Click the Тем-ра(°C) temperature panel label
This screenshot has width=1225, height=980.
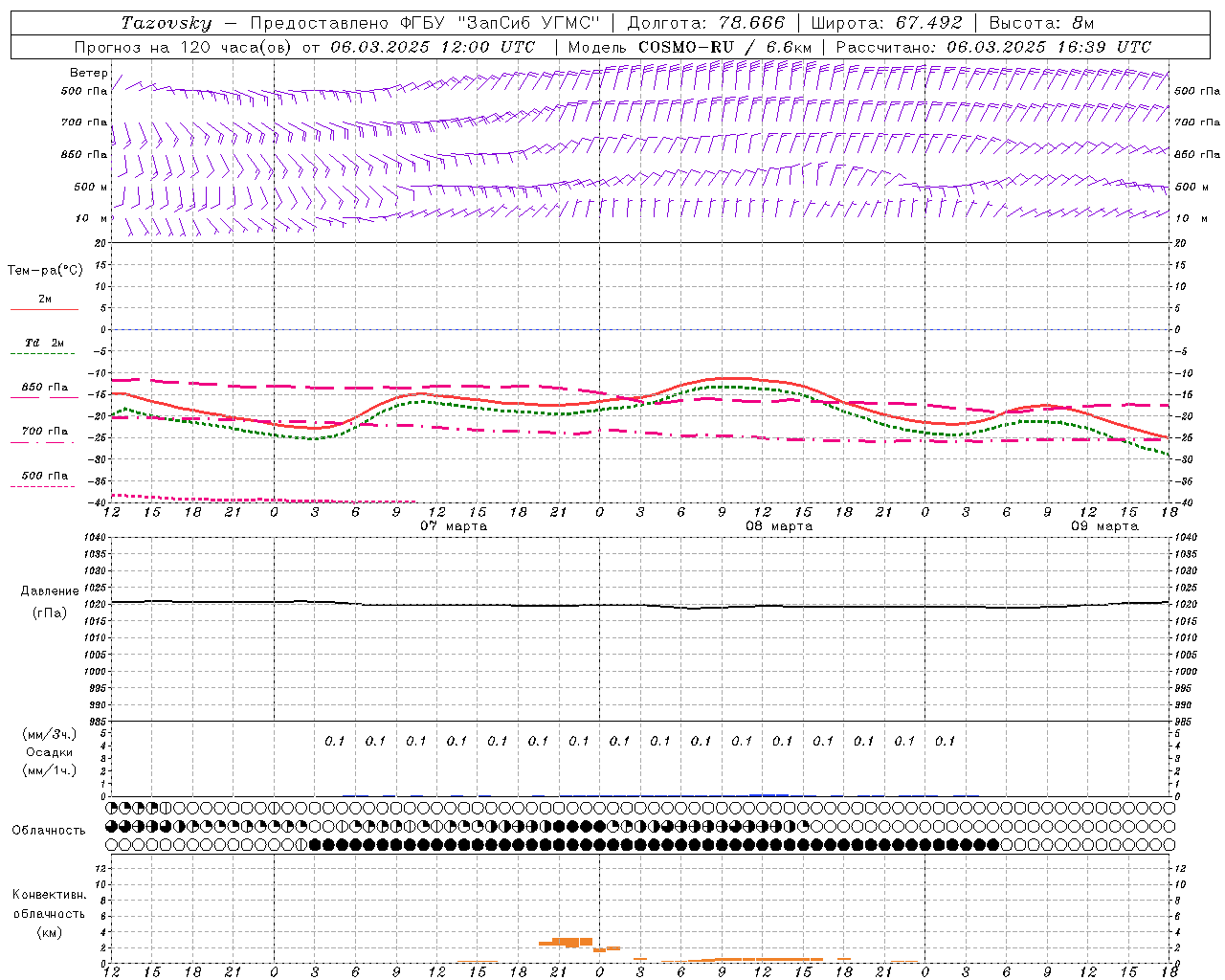point(45,270)
